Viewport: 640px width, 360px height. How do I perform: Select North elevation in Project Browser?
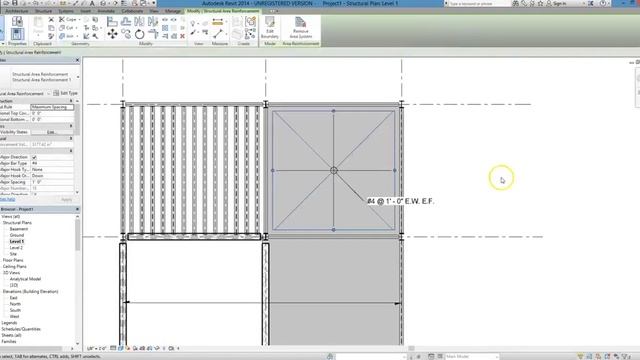click(x=15, y=304)
